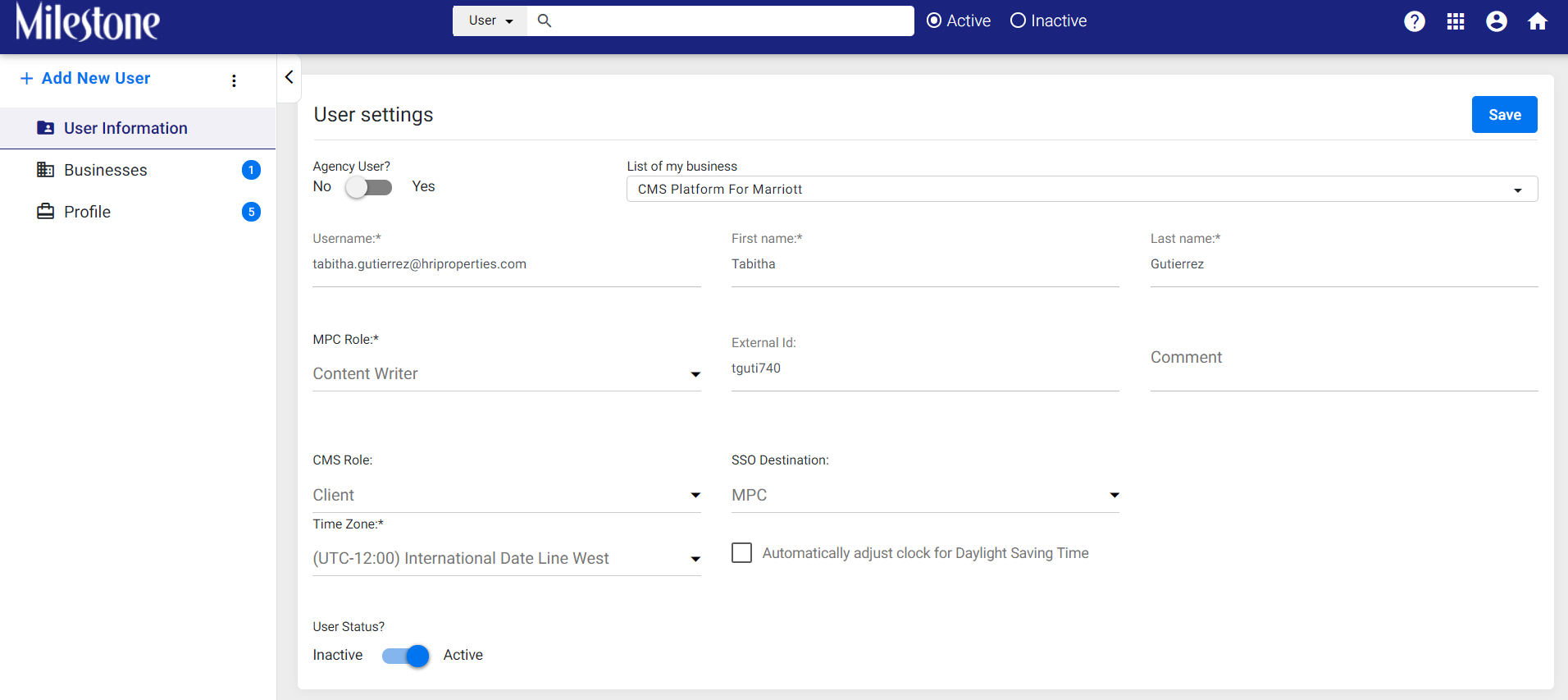
Task: Click the Username input field
Action: 507,264
